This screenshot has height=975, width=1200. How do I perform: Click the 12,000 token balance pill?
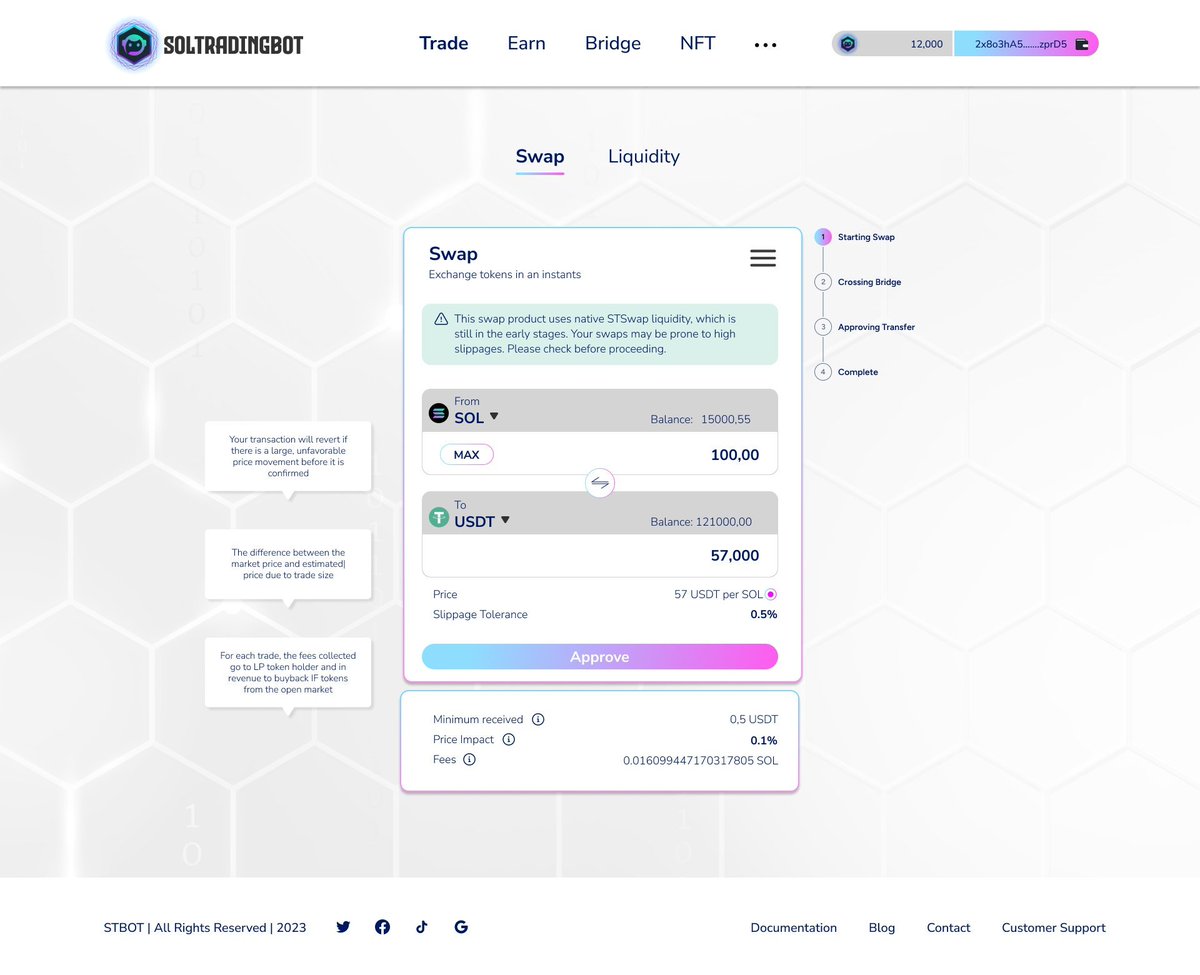coord(893,44)
